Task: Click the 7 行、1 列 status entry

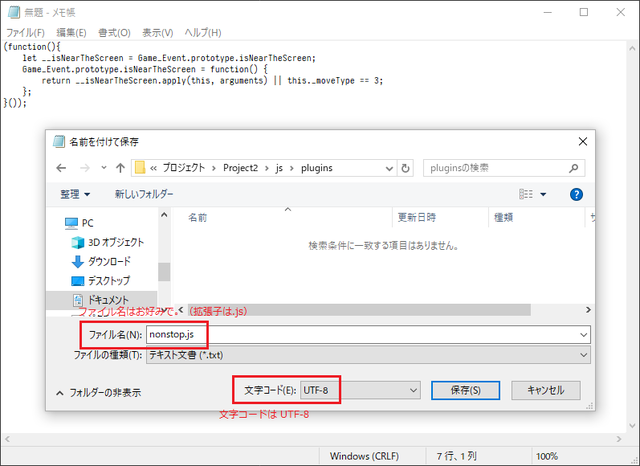Action: [x=456, y=456]
